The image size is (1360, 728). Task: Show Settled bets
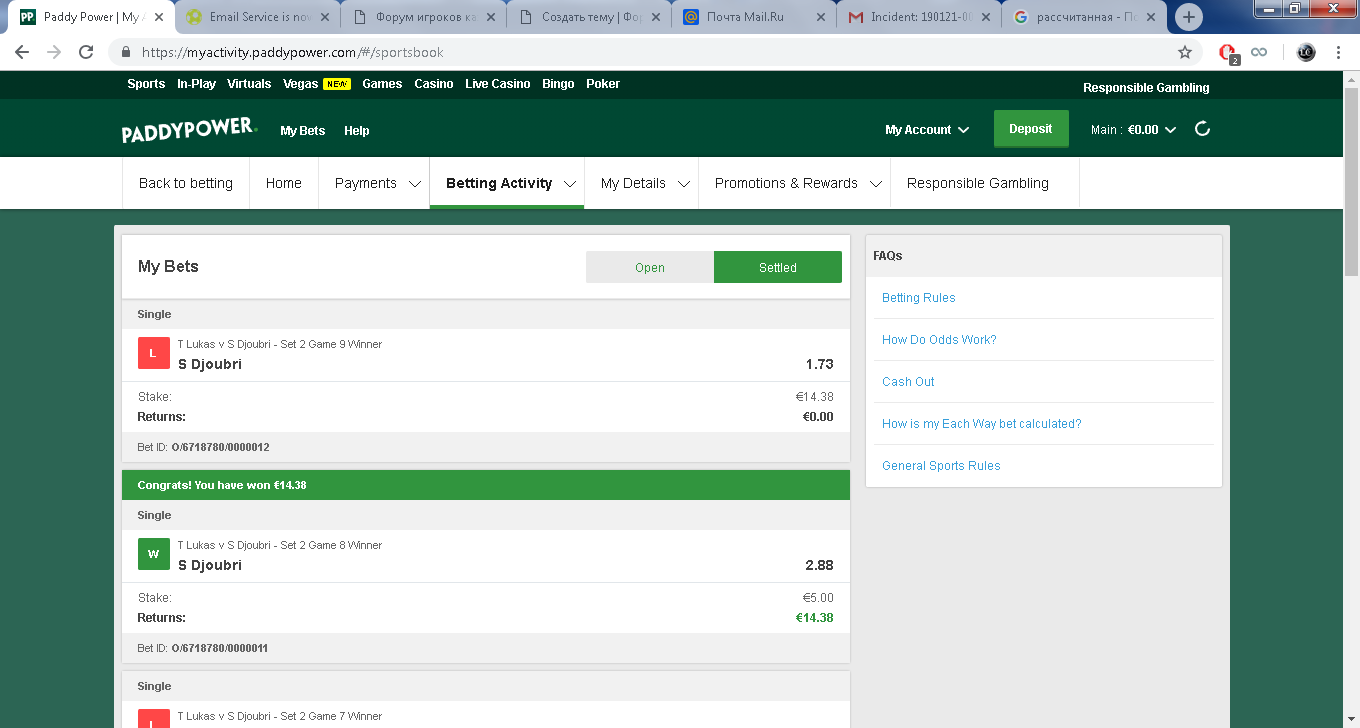coord(778,267)
